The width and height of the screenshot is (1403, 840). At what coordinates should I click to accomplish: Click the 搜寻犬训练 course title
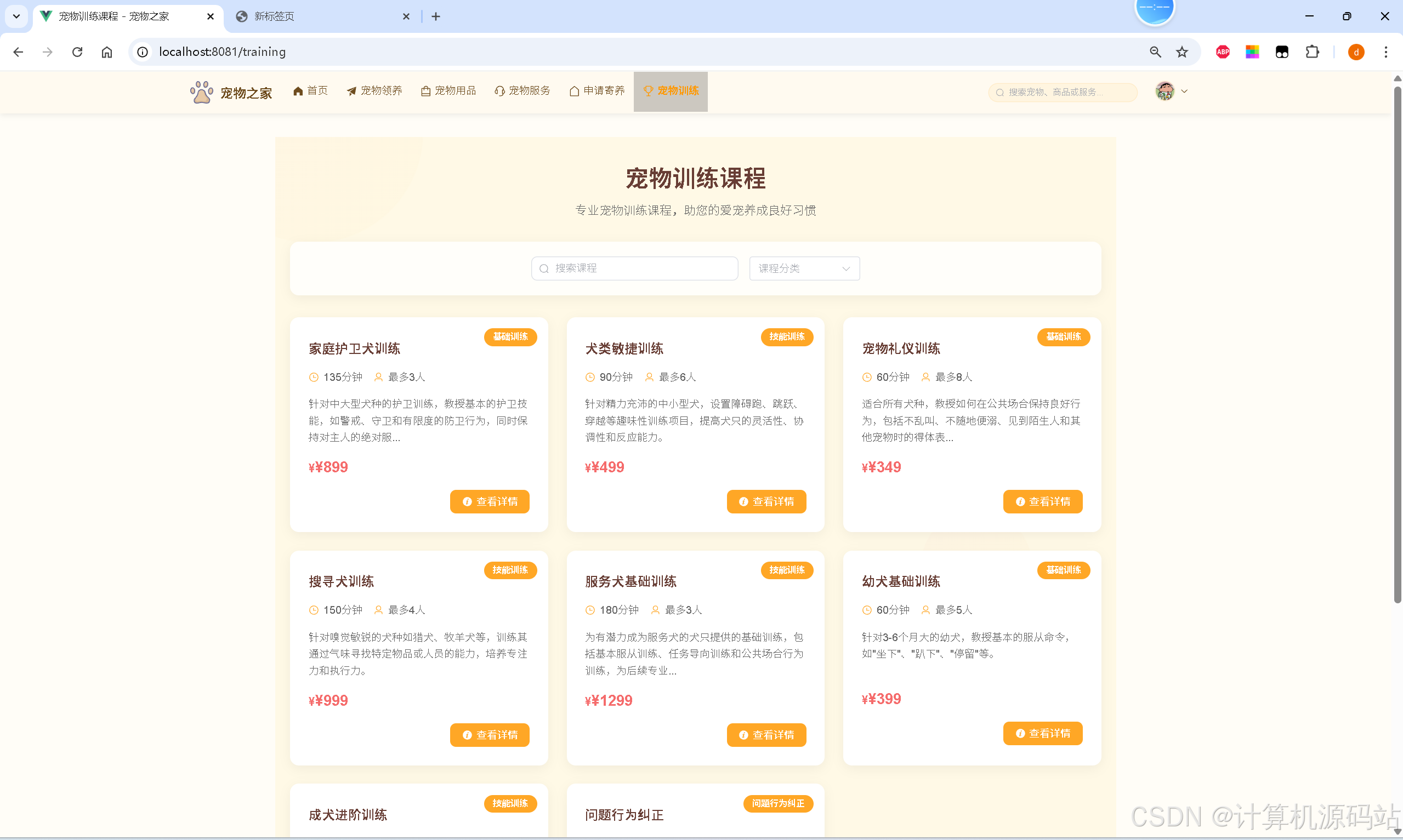point(341,581)
